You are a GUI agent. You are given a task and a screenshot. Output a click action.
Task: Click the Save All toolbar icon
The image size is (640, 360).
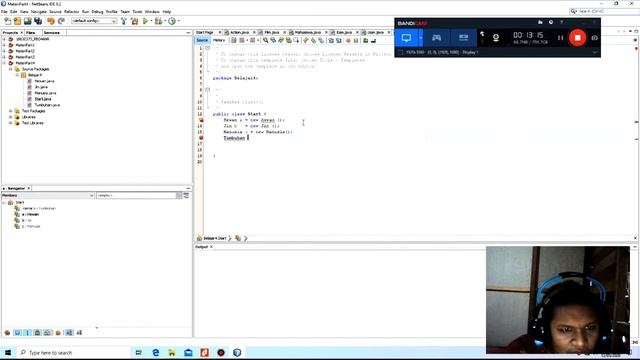pos(38,21)
